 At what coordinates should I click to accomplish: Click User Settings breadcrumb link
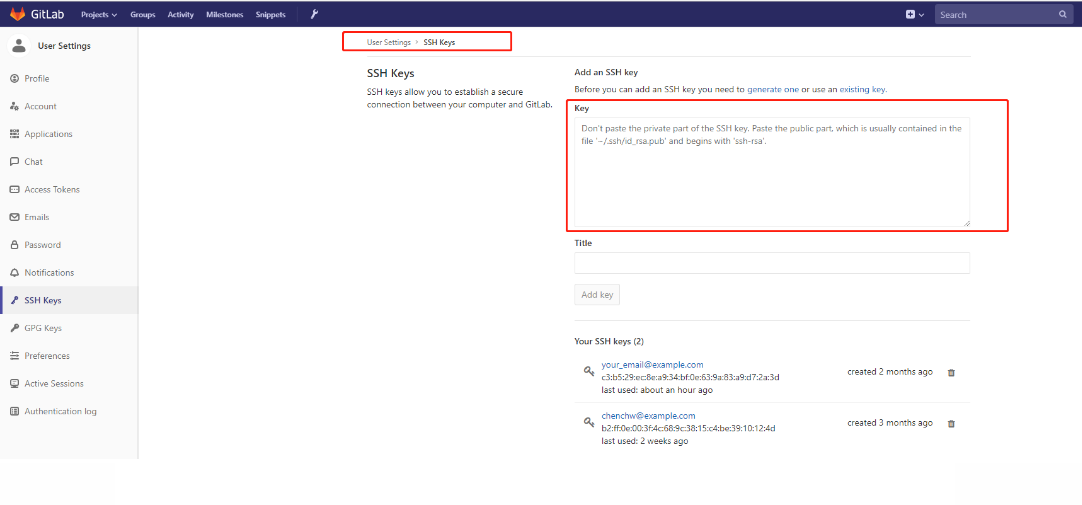click(x=388, y=42)
